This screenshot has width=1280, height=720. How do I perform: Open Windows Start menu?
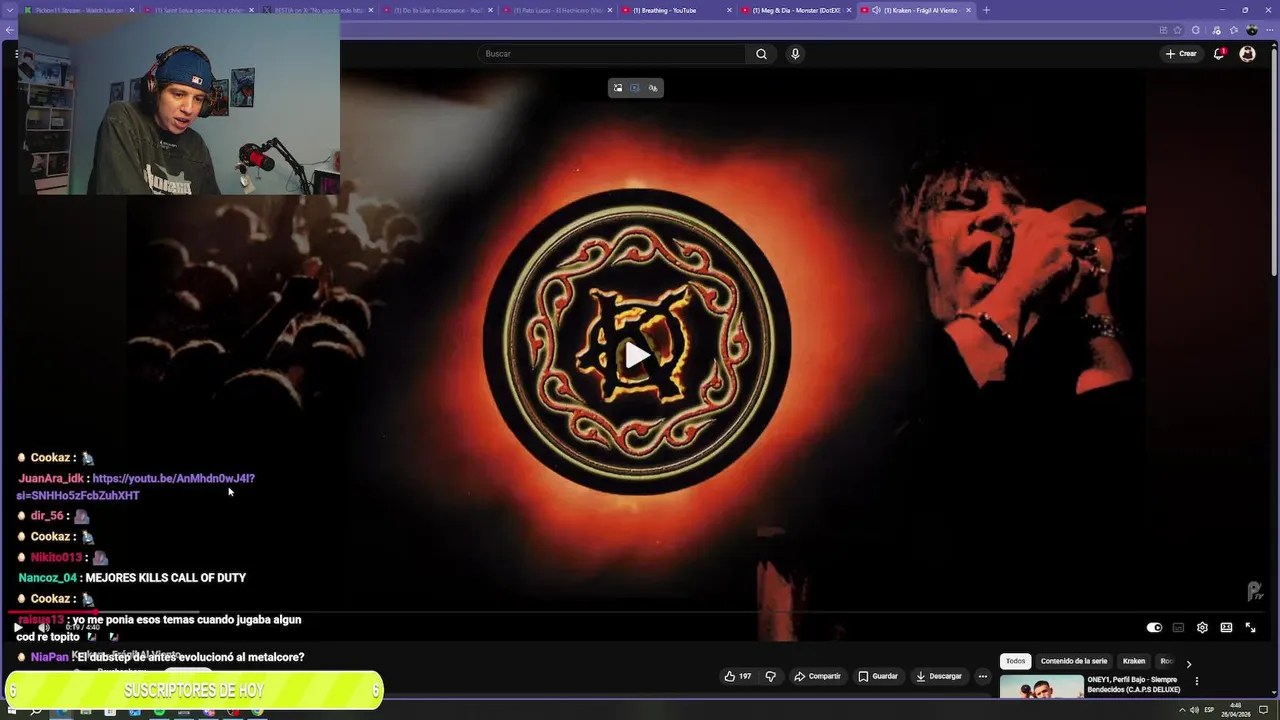click(x=12, y=711)
